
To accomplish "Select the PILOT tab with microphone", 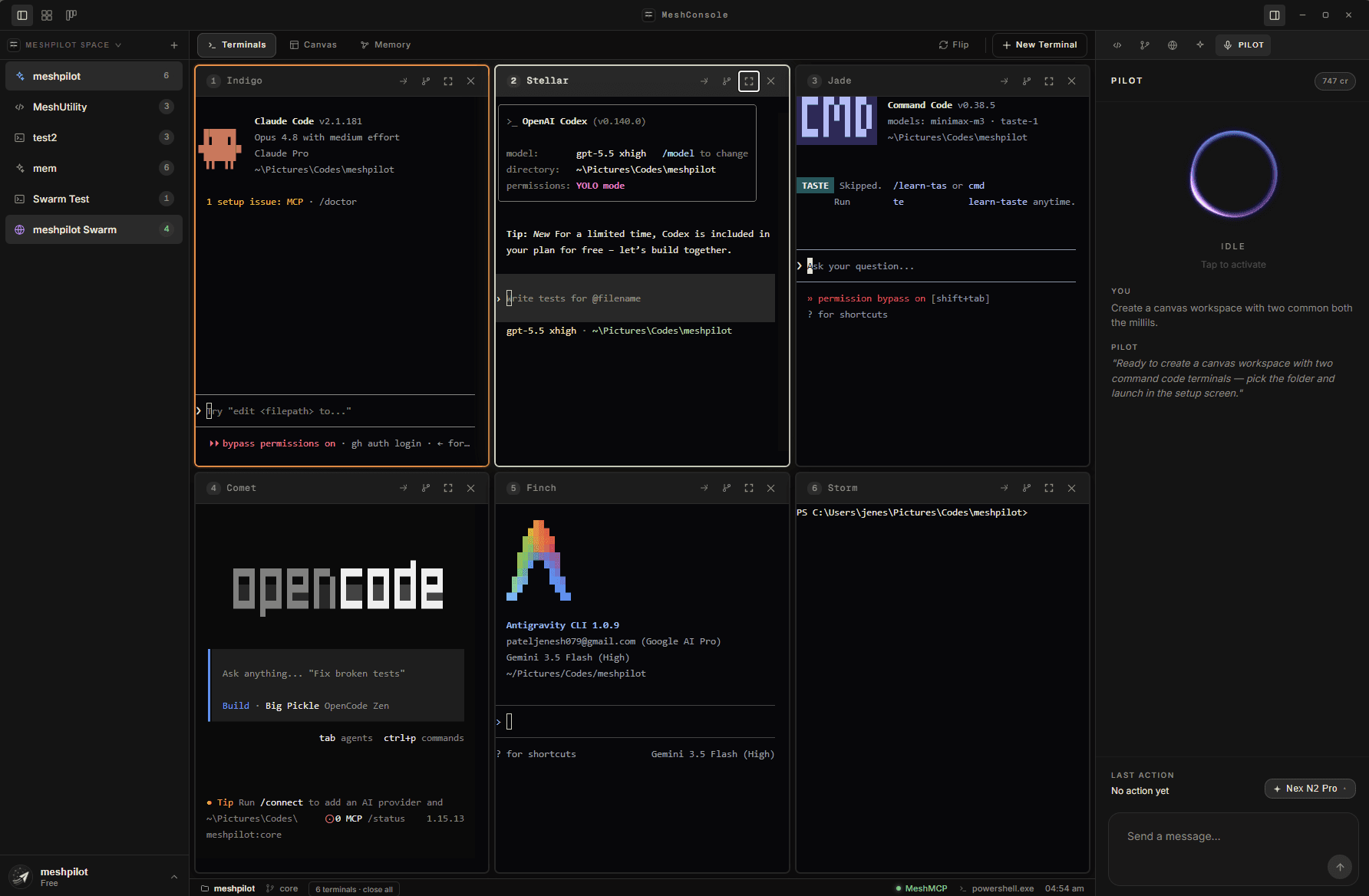I will tap(1243, 45).
